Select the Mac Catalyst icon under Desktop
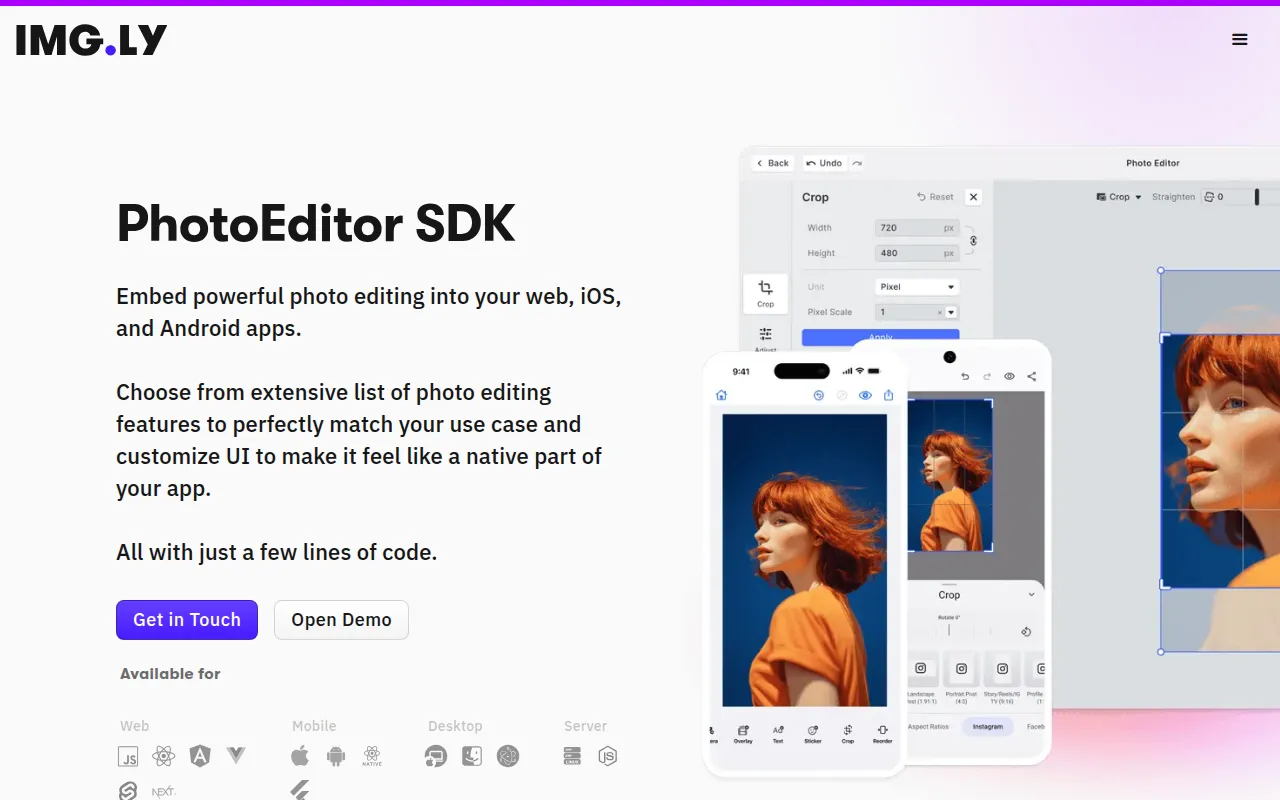Image resolution: width=1280 pixels, height=800 pixels. (x=436, y=757)
